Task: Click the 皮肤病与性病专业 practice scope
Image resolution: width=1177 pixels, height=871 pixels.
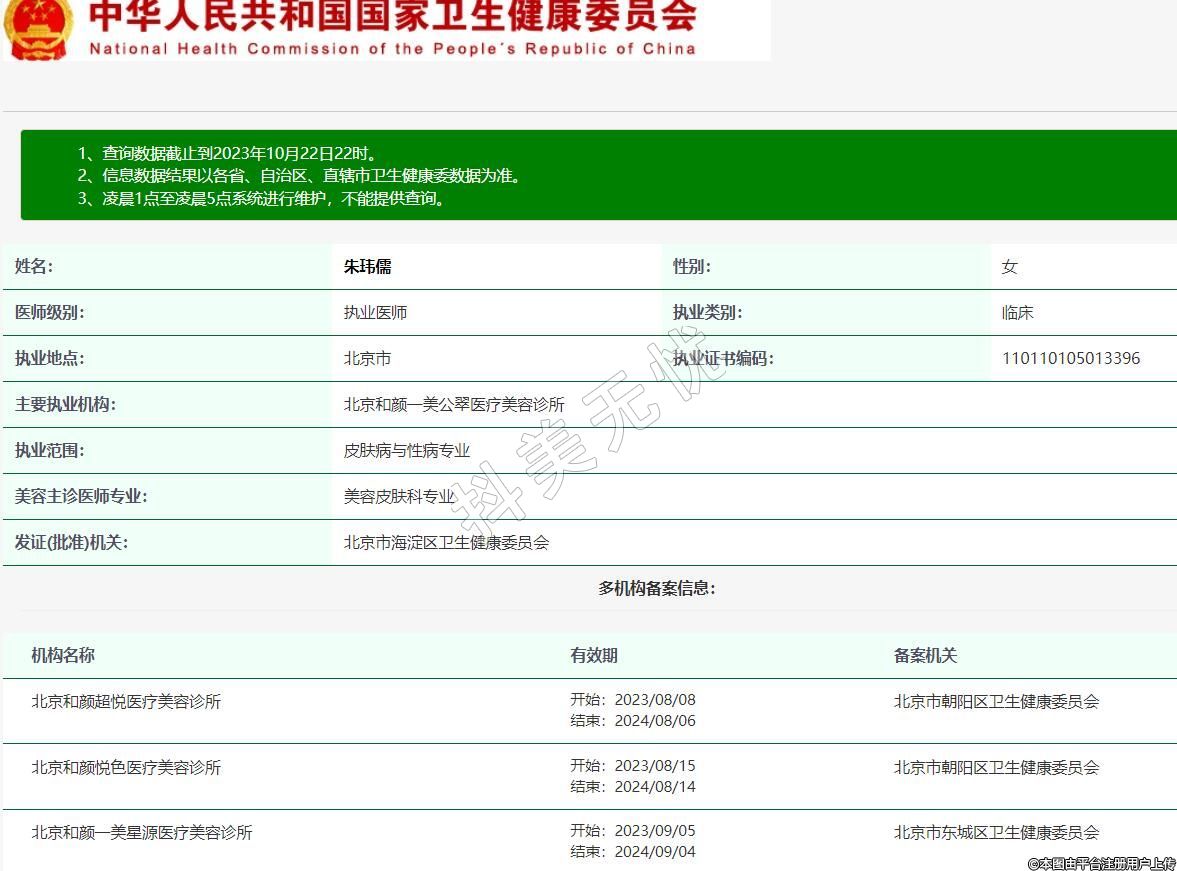Action: (406, 451)
